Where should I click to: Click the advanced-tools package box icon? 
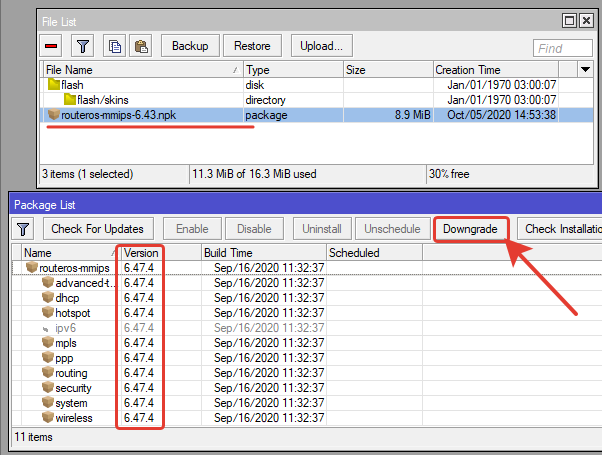coord(48,282)
